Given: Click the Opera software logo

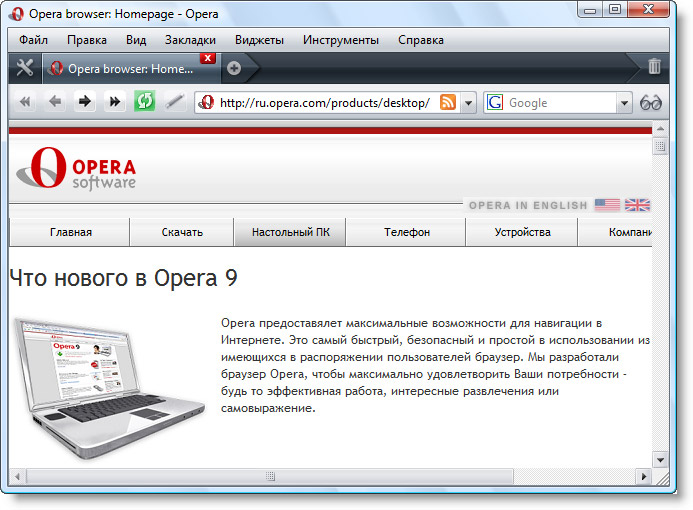Looking at the screenshot, I should [x=76, y=169].
